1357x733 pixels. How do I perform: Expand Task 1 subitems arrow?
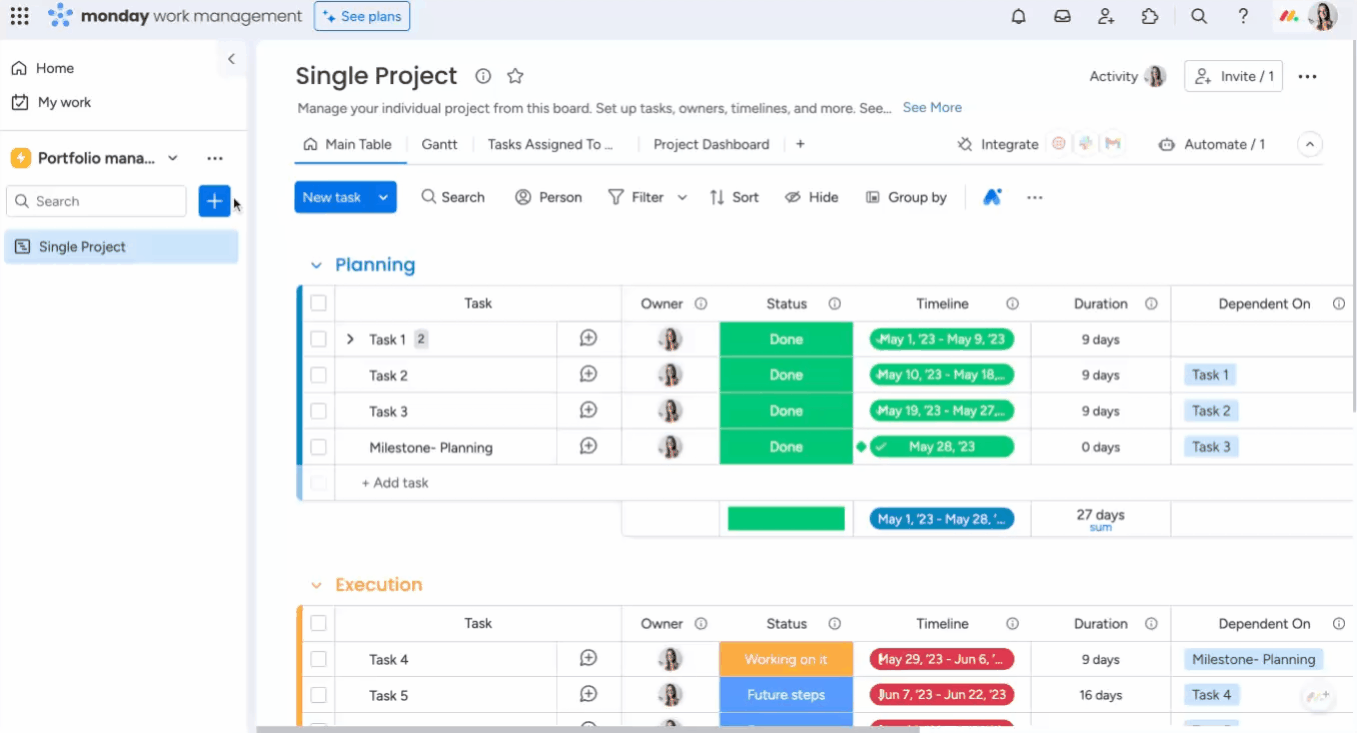point(350,339)
